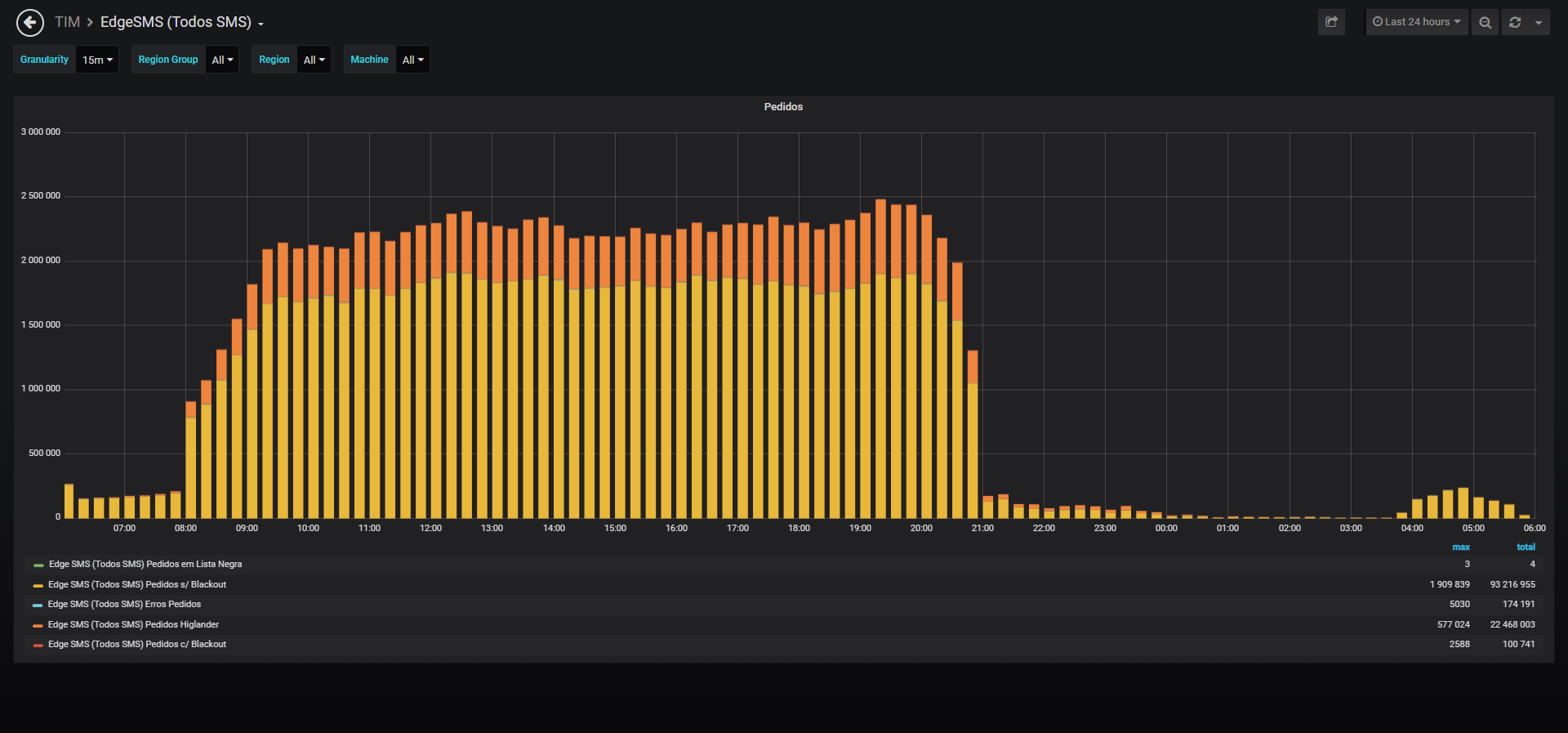Click the 12:00 x-axis time label
This screenshot has width=1568, height=733.
pyautogui.click(x=430, y=528)
